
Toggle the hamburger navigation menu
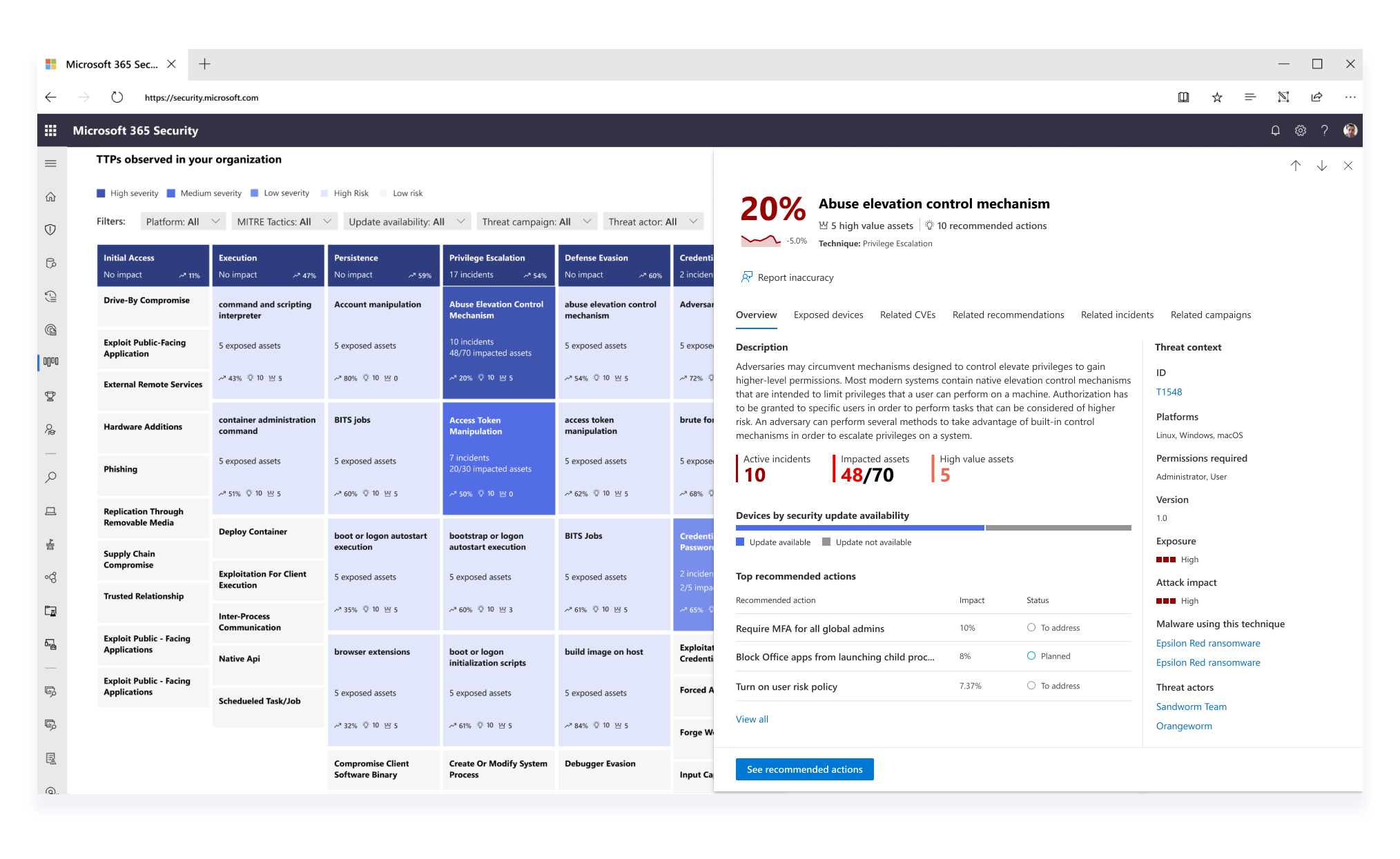tap(50, 164)
